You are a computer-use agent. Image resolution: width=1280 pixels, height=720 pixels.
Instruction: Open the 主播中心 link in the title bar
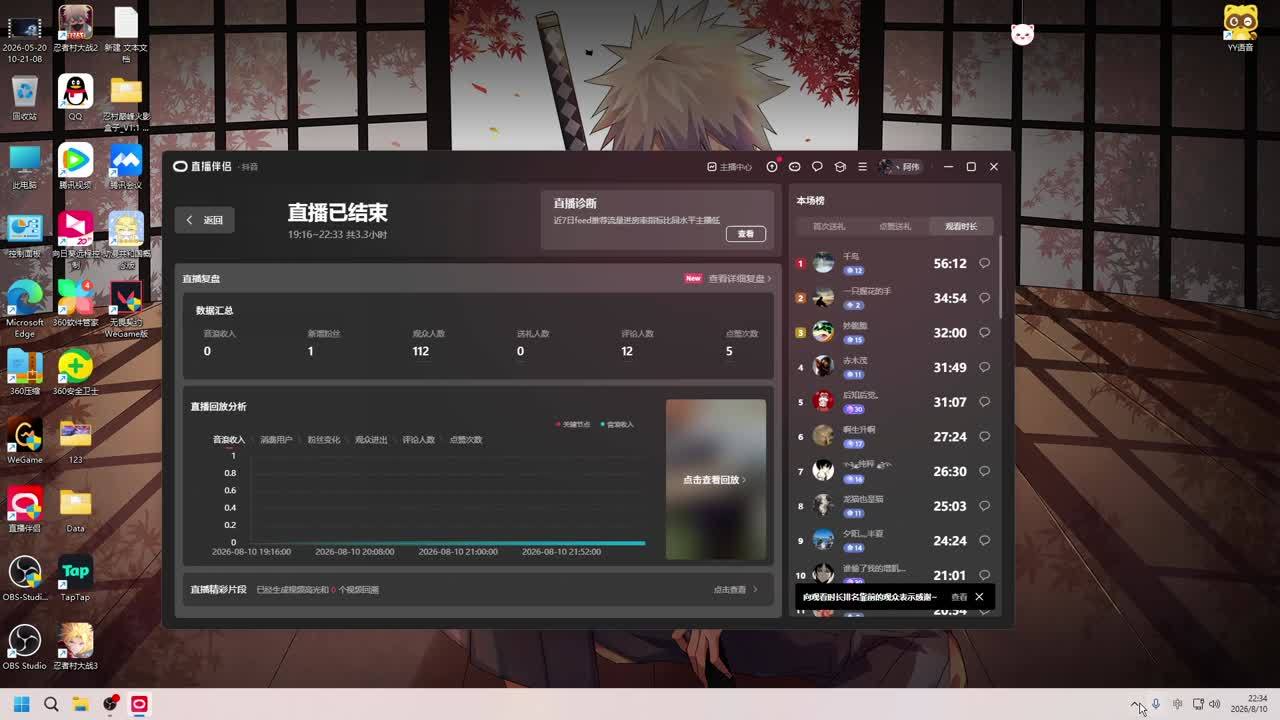(x=729, y=167)
